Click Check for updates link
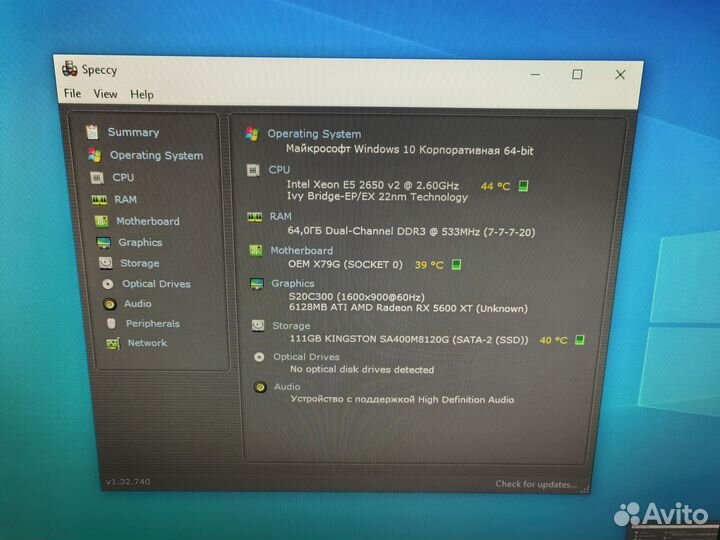The image size is (720, 540). (x=536, y=484)
